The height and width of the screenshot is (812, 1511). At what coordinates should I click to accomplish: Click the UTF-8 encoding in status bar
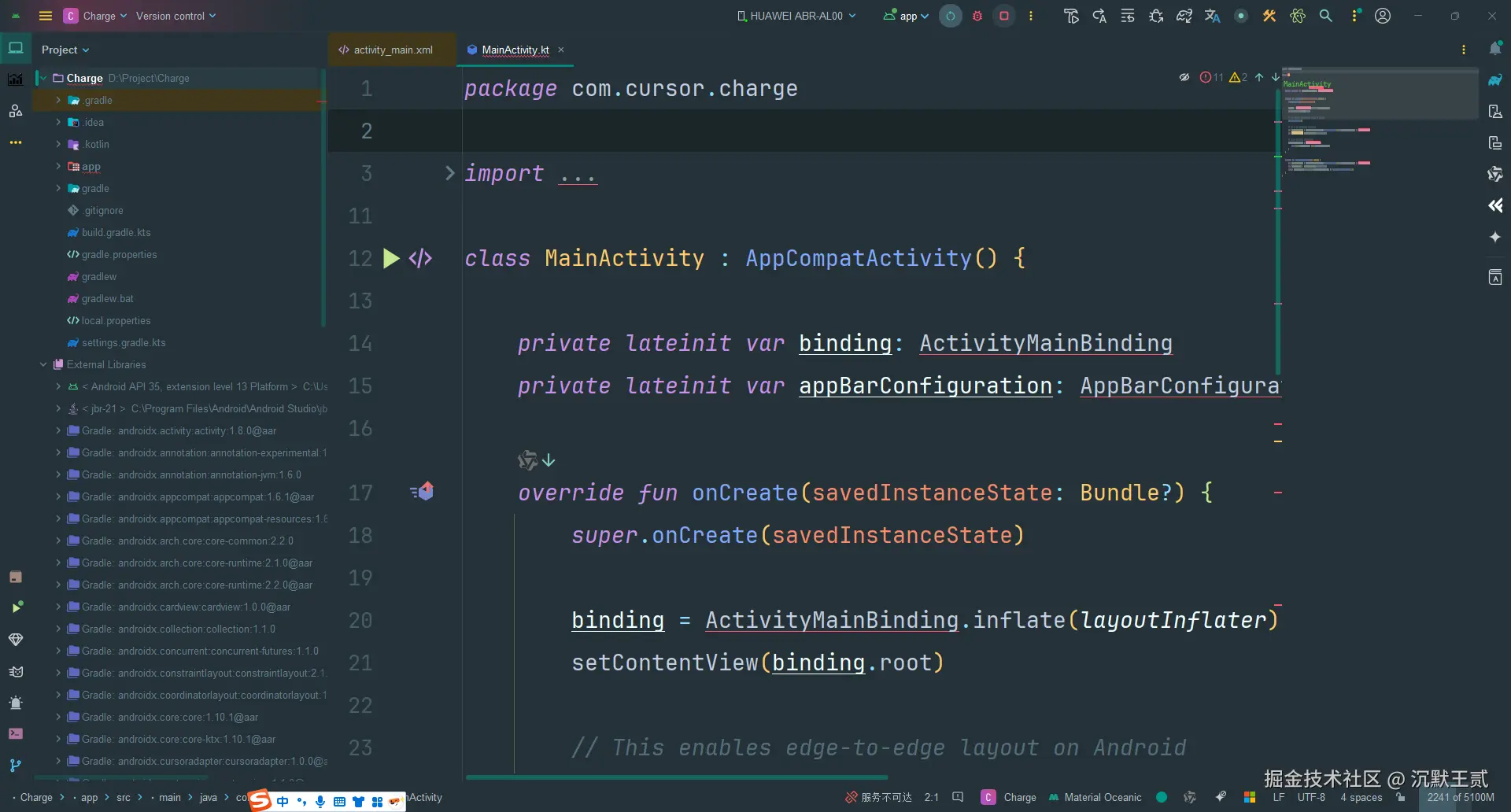click(x=1311, y=797)
